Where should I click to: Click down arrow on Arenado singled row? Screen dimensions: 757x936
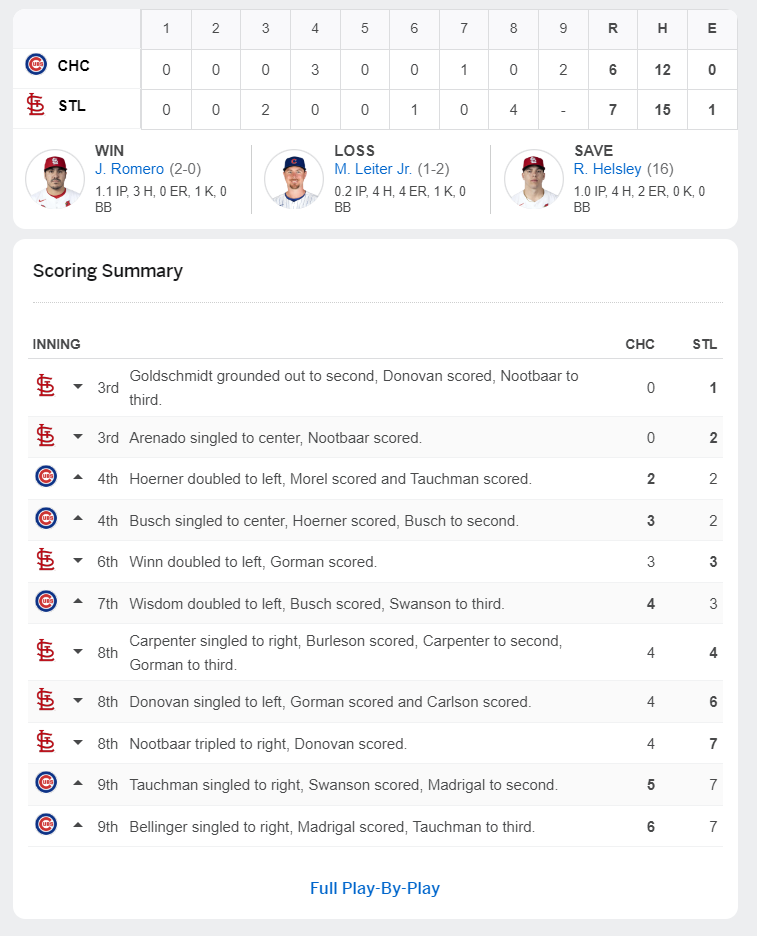click(x=78, y=436)
